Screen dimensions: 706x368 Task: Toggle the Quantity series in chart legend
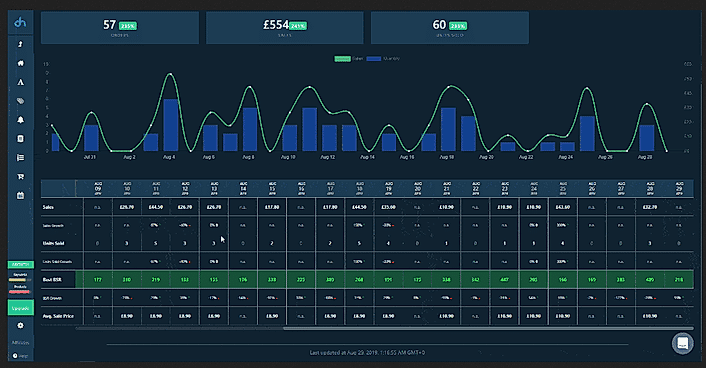pyautogui.click(x=383, y=59)
